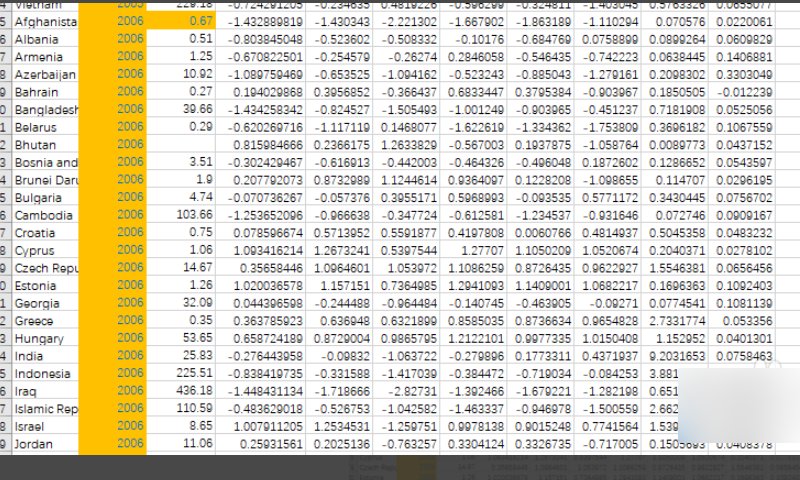Click cell 1.27707 in Cyprus row
Image resolution: width=800 pixels, height=480 pixels.
pyautogui.click(x=473, y=250)
